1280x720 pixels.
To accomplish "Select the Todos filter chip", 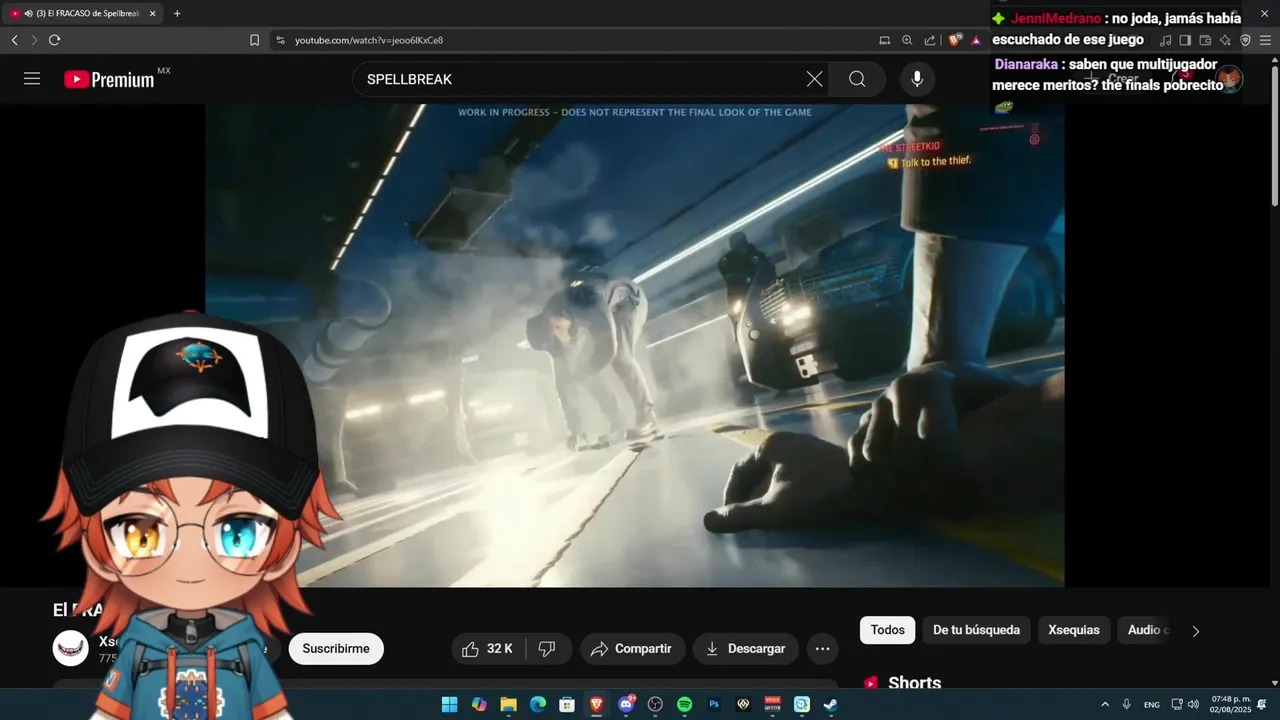I will click(887, 630).
